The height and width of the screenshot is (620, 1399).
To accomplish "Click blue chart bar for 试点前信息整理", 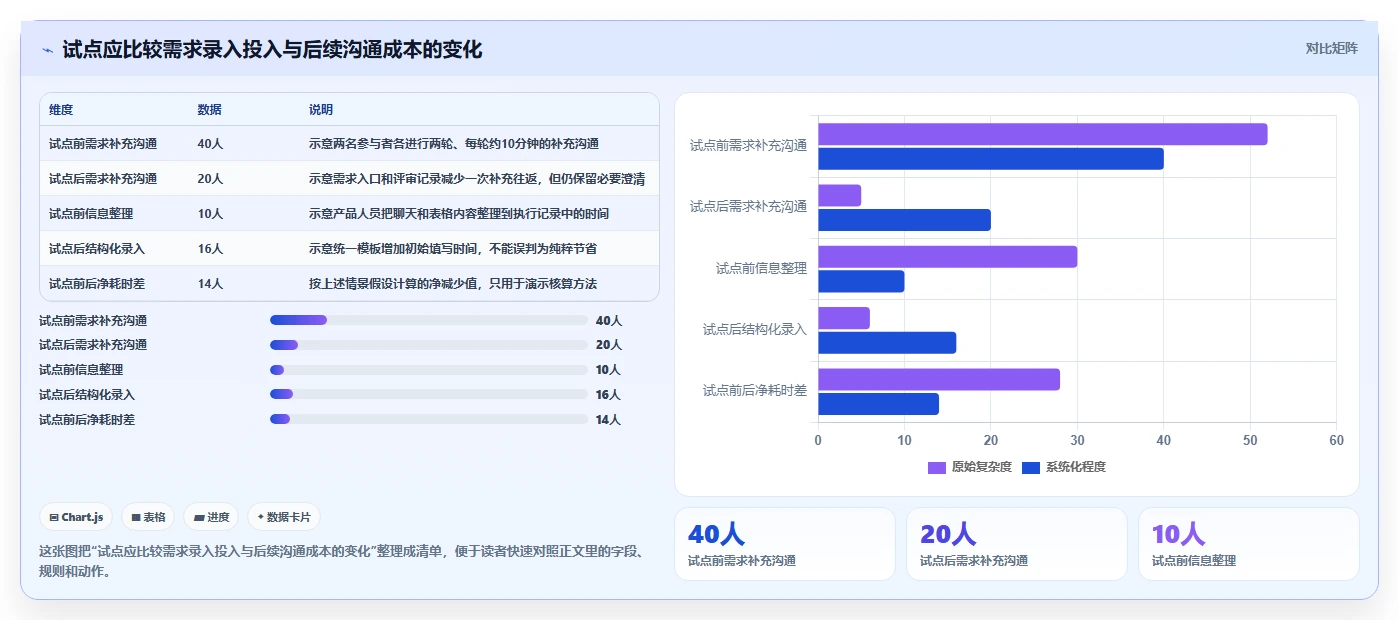I will click(861, 281).
